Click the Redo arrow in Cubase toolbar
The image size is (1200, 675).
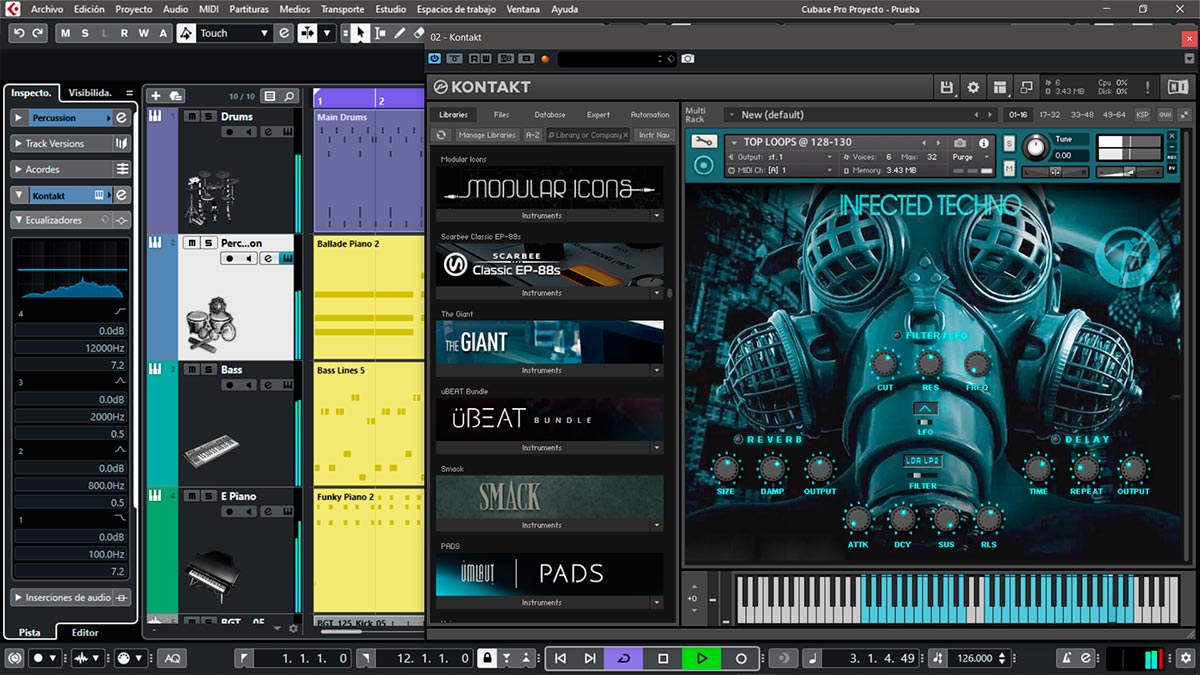pos(38,33)
